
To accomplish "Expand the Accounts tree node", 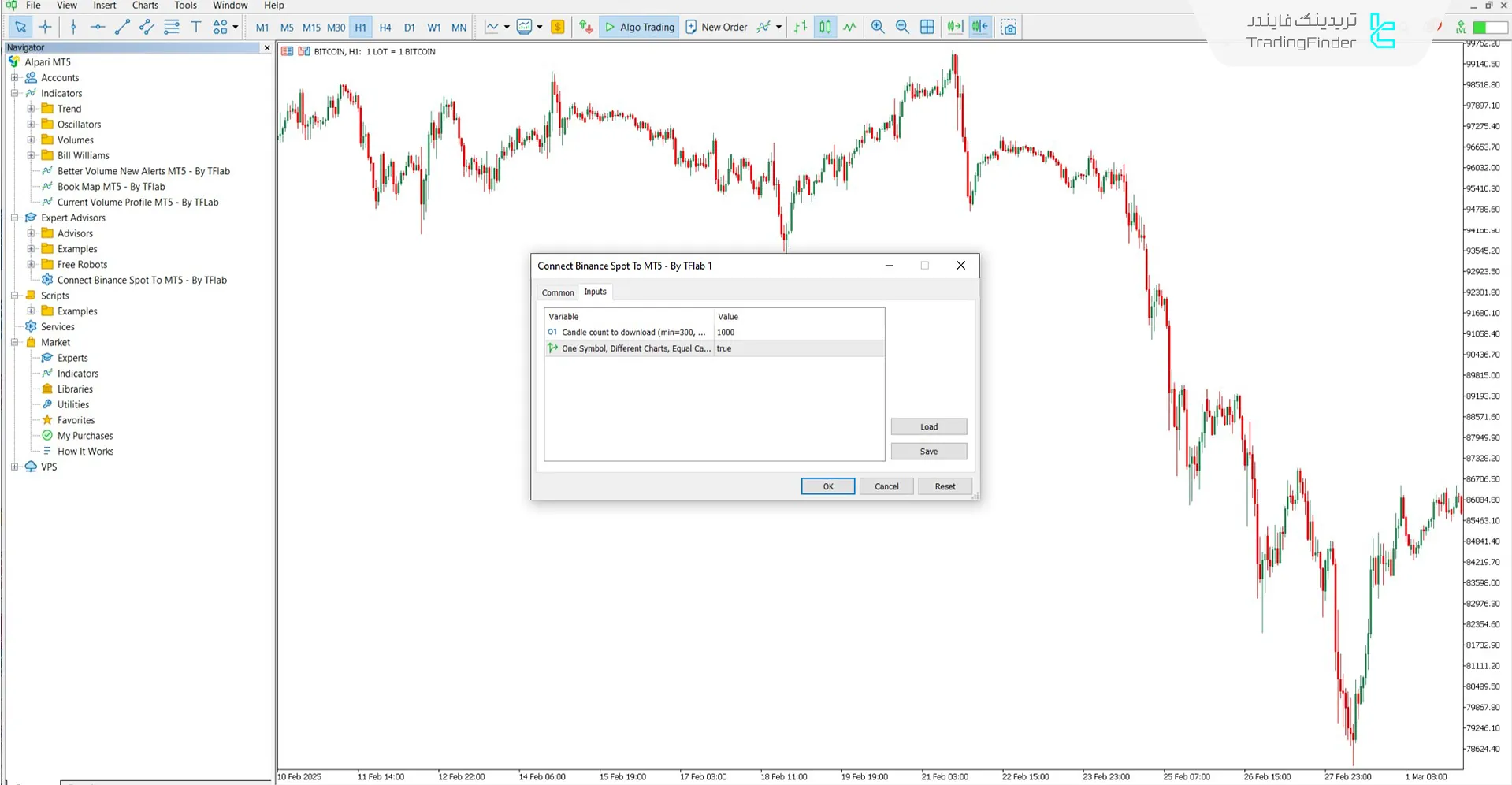I will (14, 77).
